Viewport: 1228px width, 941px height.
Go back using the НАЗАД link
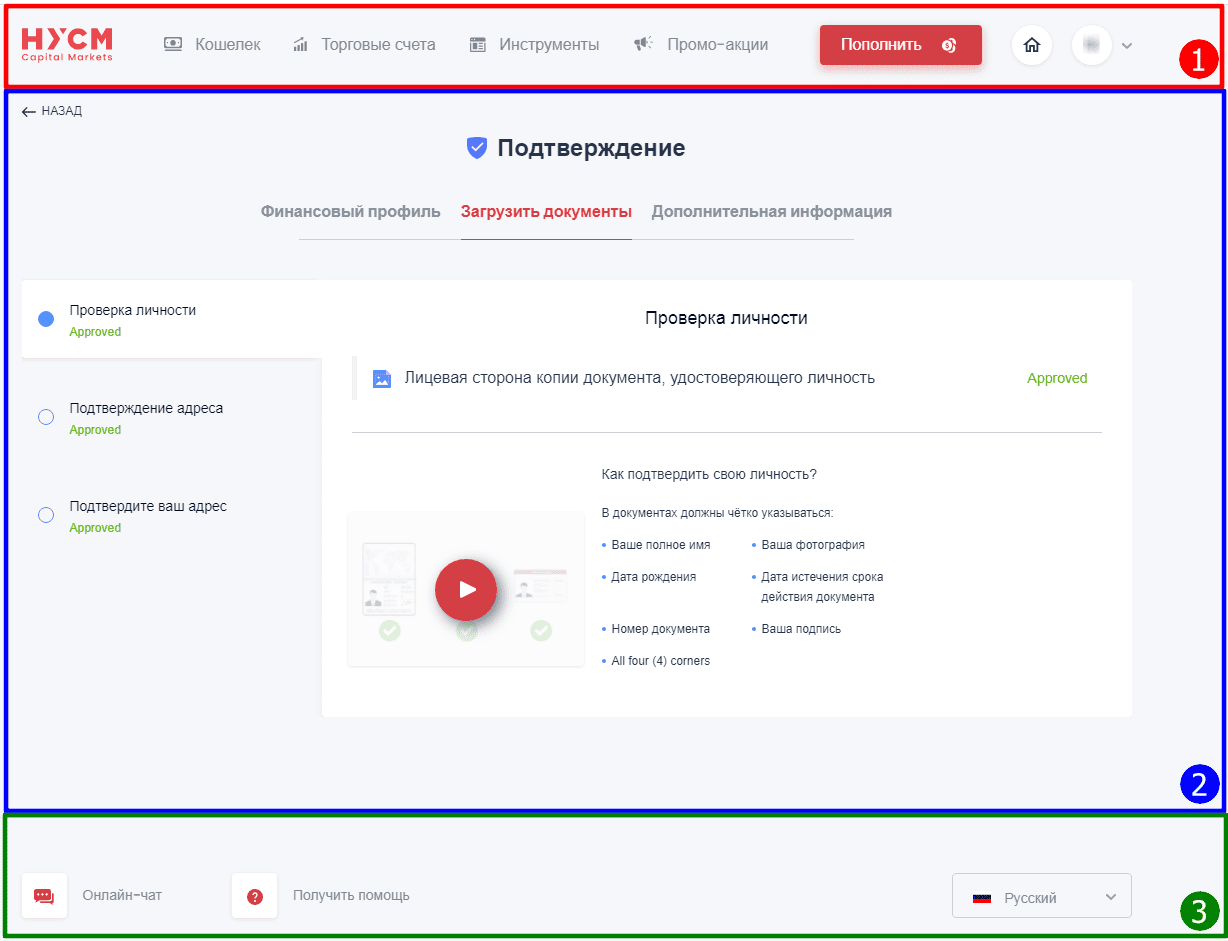pos(52,111)
